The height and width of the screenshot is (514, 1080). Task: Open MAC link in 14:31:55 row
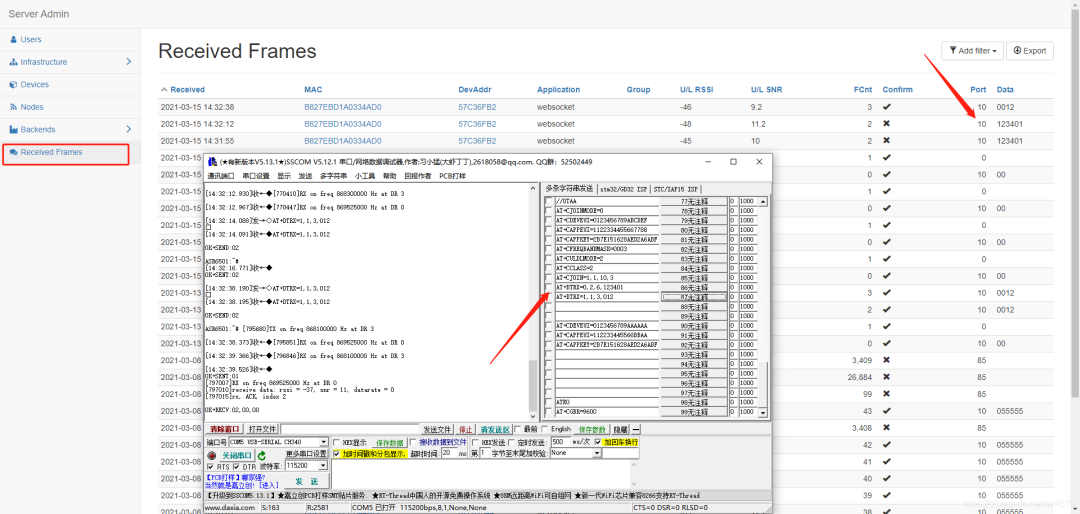(342, 141)
